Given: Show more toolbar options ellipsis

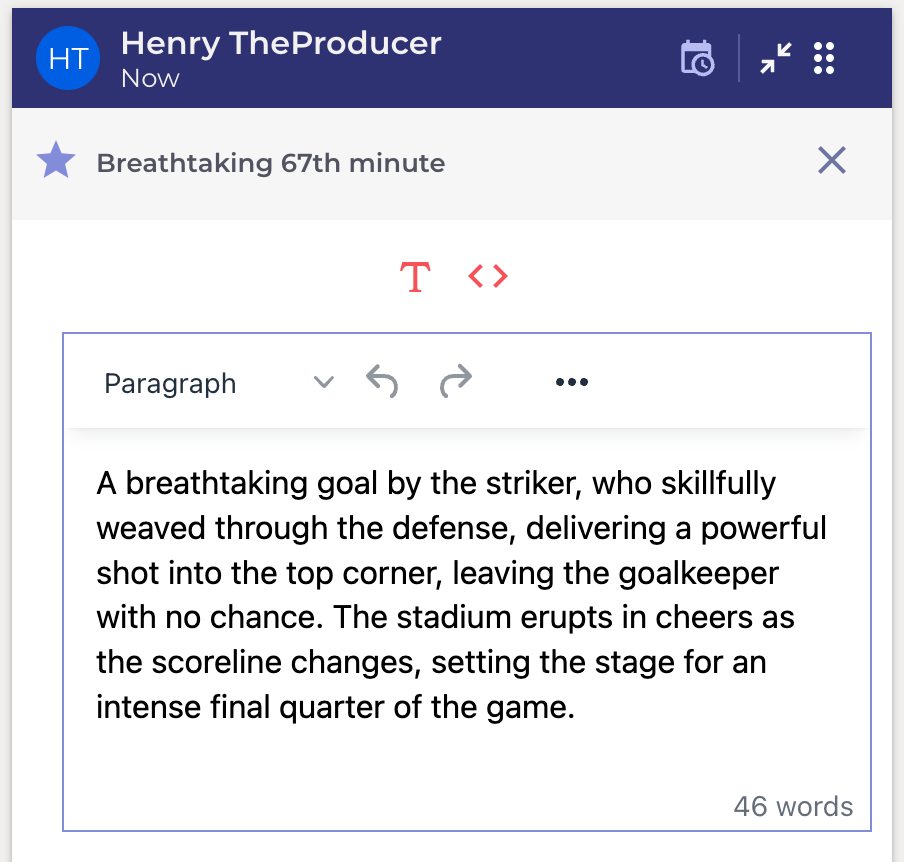Looking at the screenshot, I should [571, 382].
